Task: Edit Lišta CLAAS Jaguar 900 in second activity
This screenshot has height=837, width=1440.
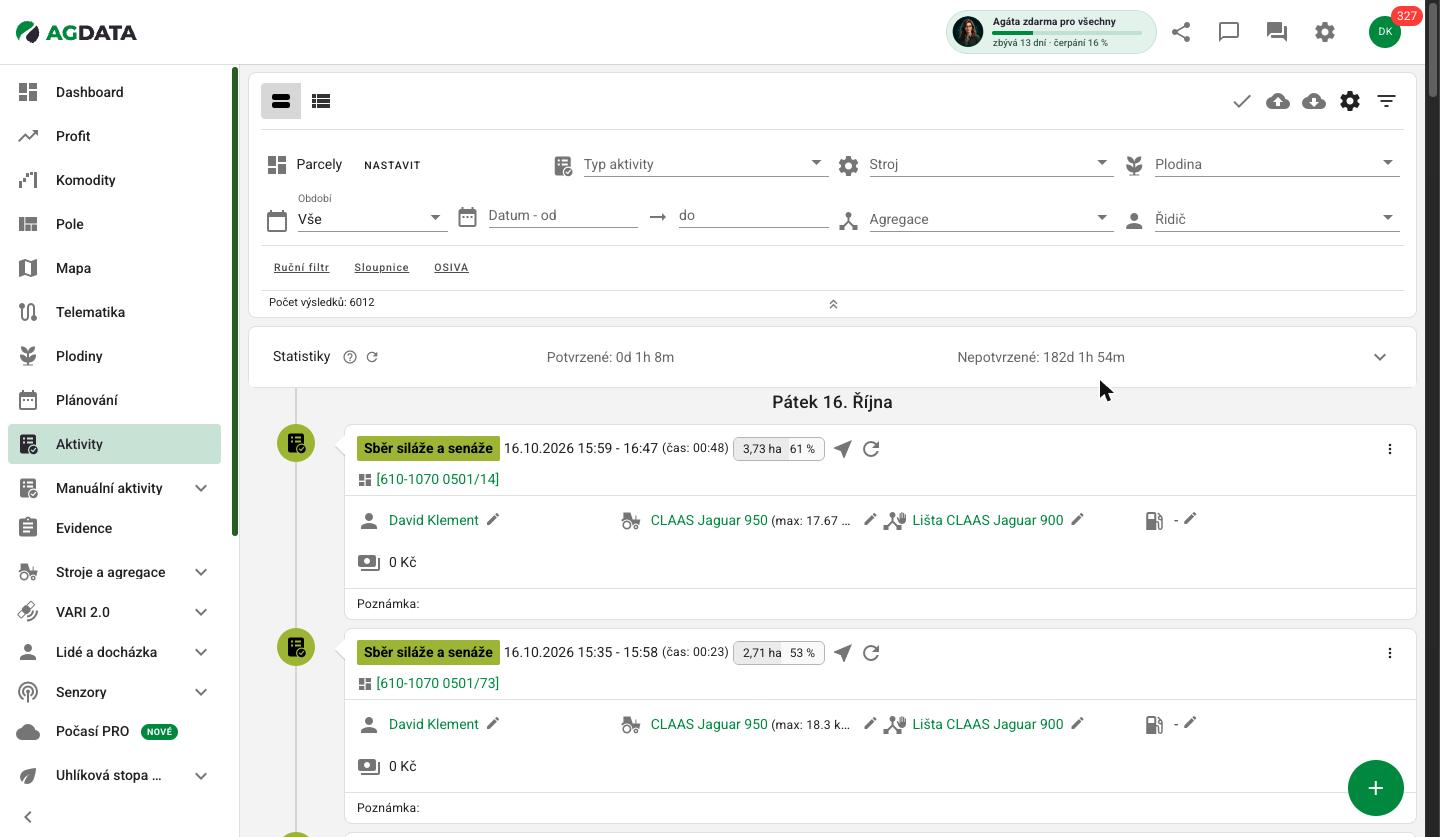Action: pyautogui.click(x=1077, y=724)
